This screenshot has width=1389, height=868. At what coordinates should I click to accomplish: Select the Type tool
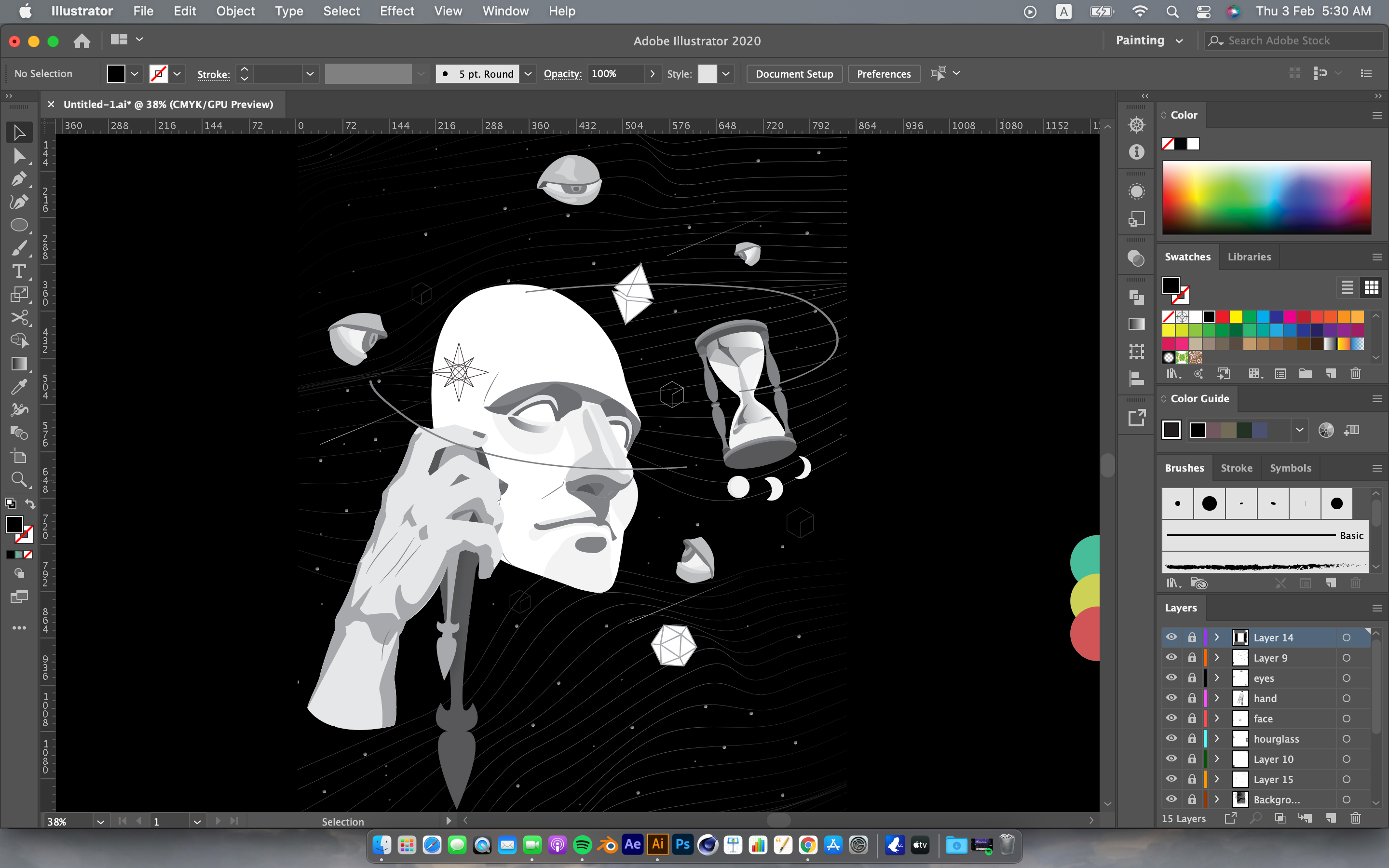pyautogui.click(x=19, y=271)
